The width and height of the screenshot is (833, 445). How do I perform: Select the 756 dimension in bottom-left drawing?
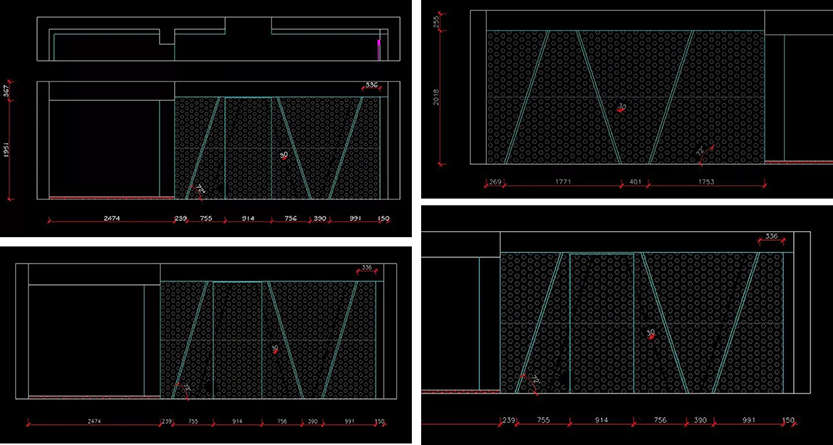coord(286,423)
